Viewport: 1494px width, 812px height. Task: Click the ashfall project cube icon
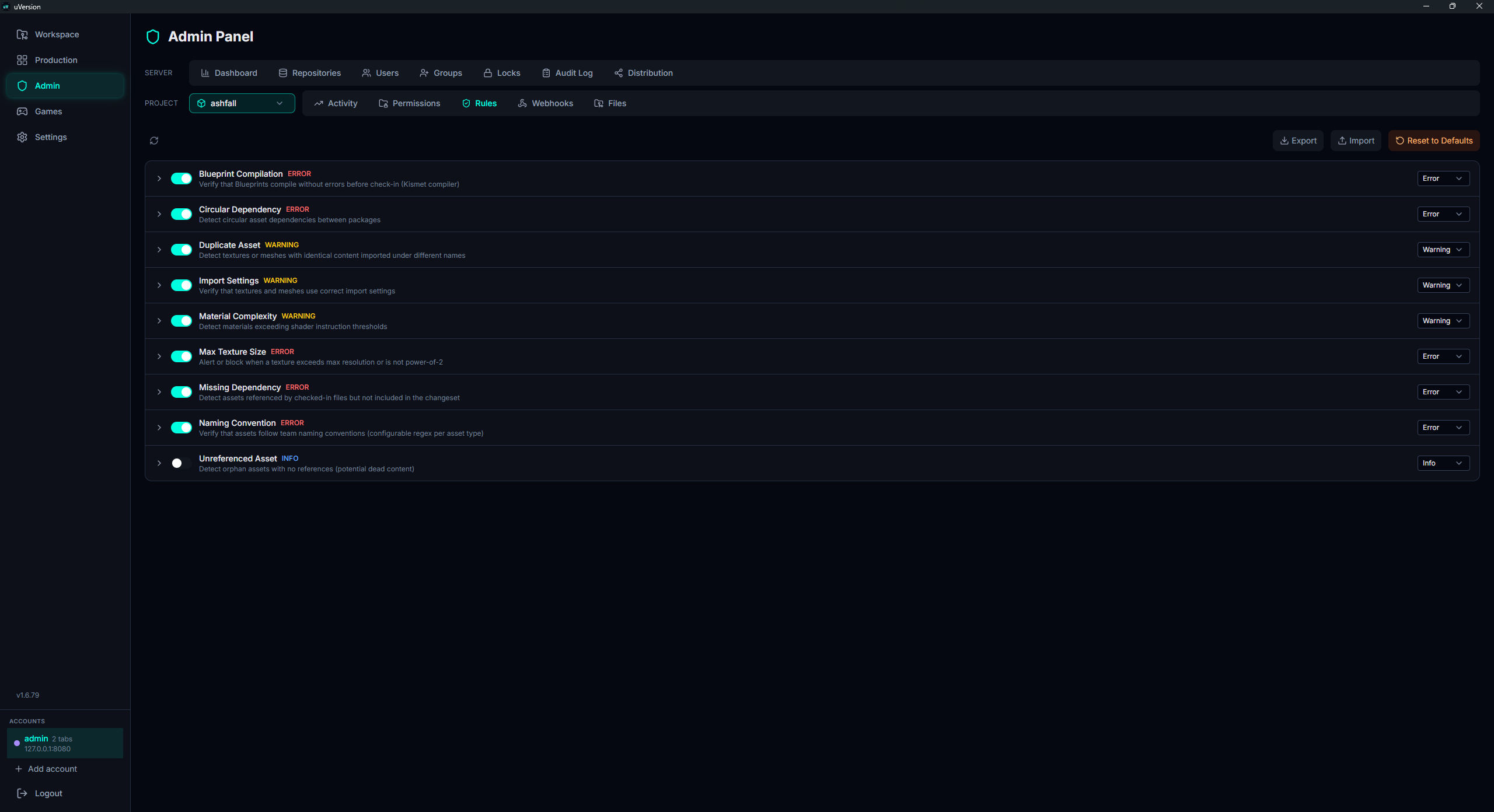pos(201,103)
